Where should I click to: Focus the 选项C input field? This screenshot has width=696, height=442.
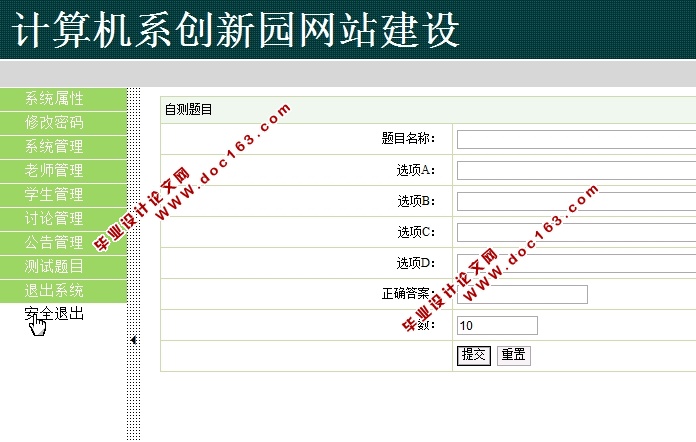click(576, 233)
